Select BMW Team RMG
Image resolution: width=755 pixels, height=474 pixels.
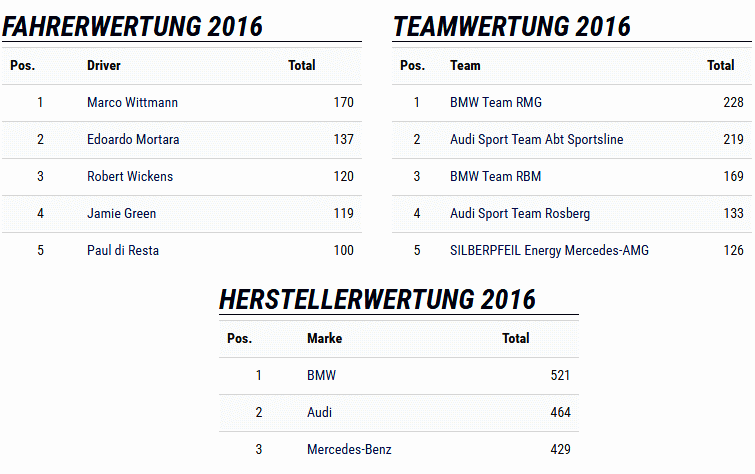tap(496, 103)
